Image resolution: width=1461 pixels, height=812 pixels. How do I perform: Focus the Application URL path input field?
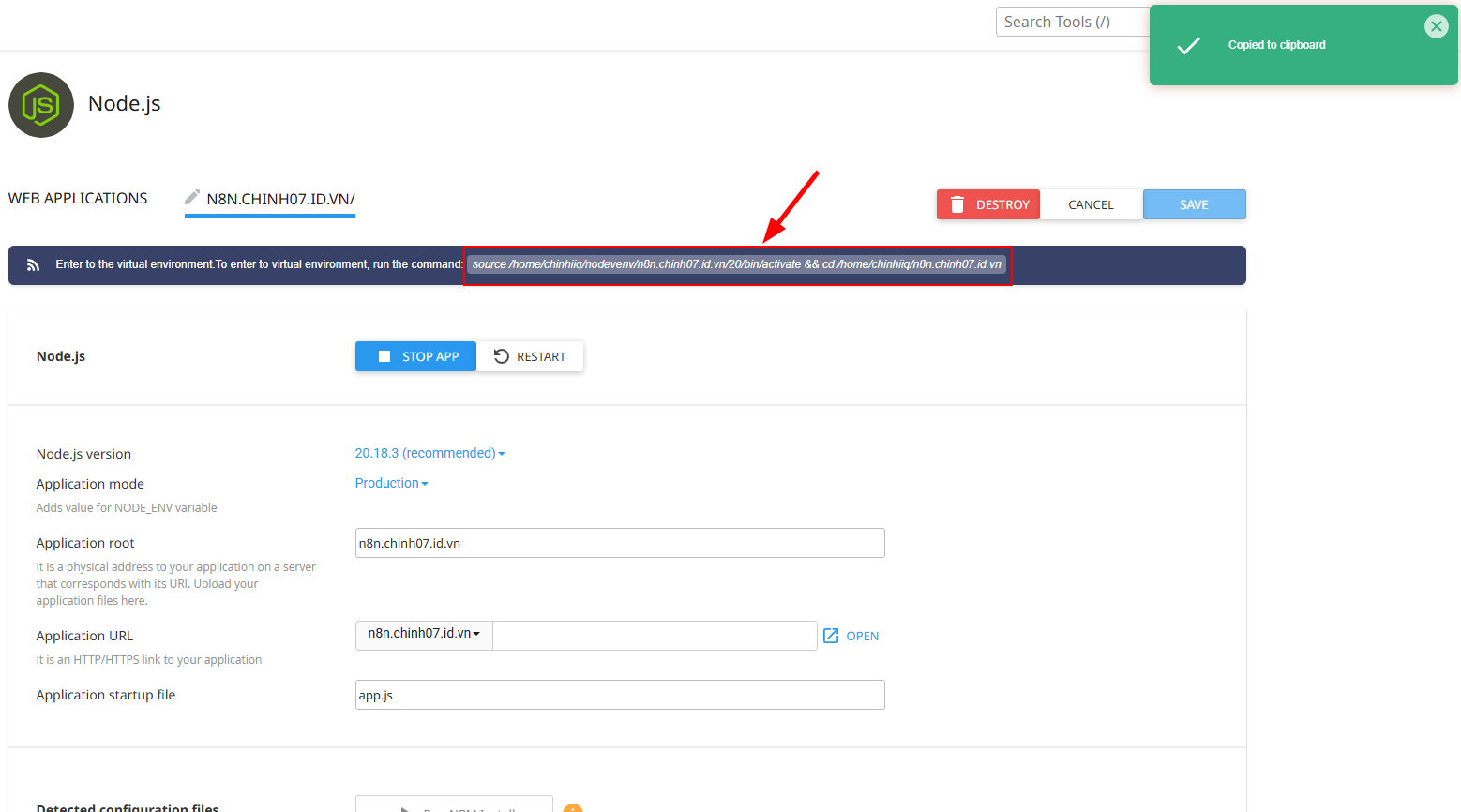point(655,636)
